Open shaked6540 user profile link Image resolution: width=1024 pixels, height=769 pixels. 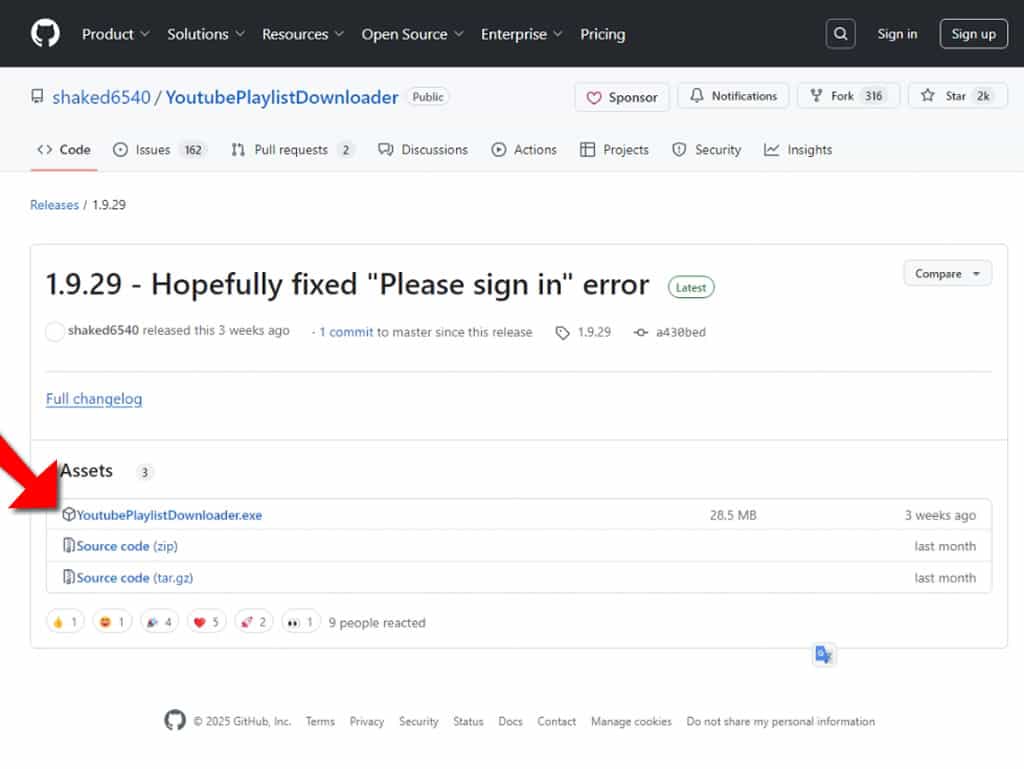101,97
